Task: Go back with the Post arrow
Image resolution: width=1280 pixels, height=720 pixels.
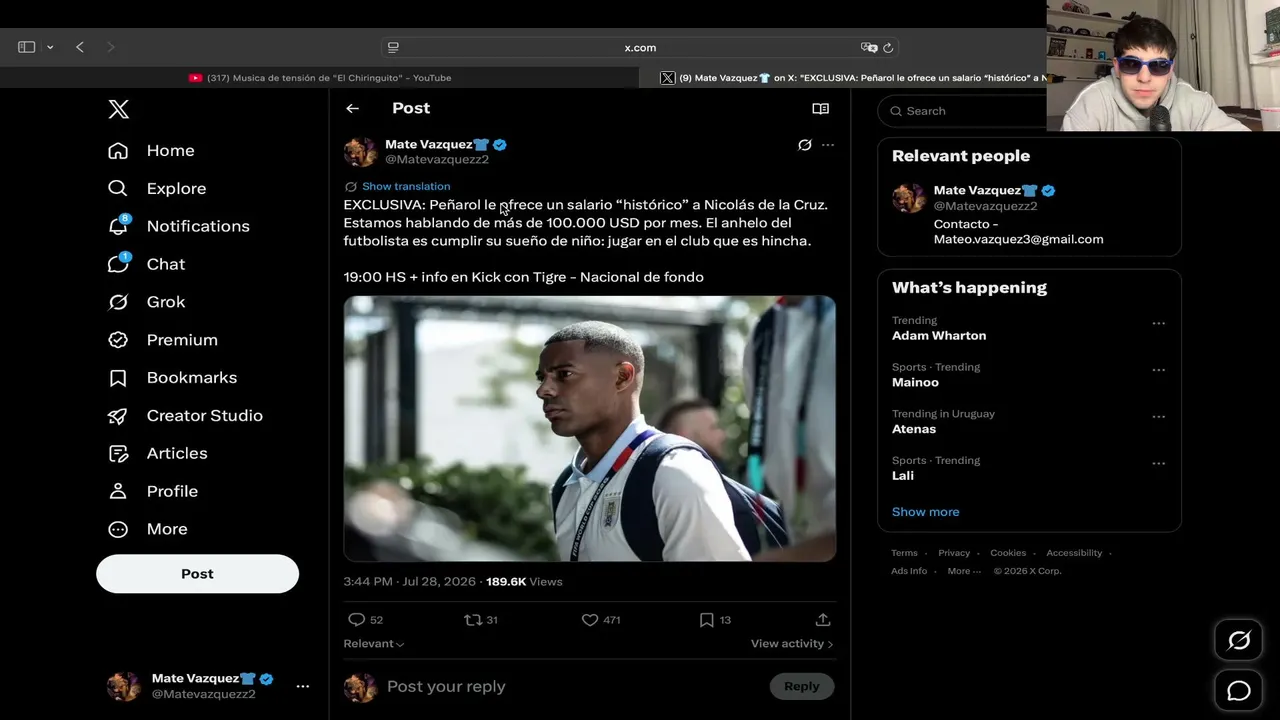Action: (x=352, y=108)
